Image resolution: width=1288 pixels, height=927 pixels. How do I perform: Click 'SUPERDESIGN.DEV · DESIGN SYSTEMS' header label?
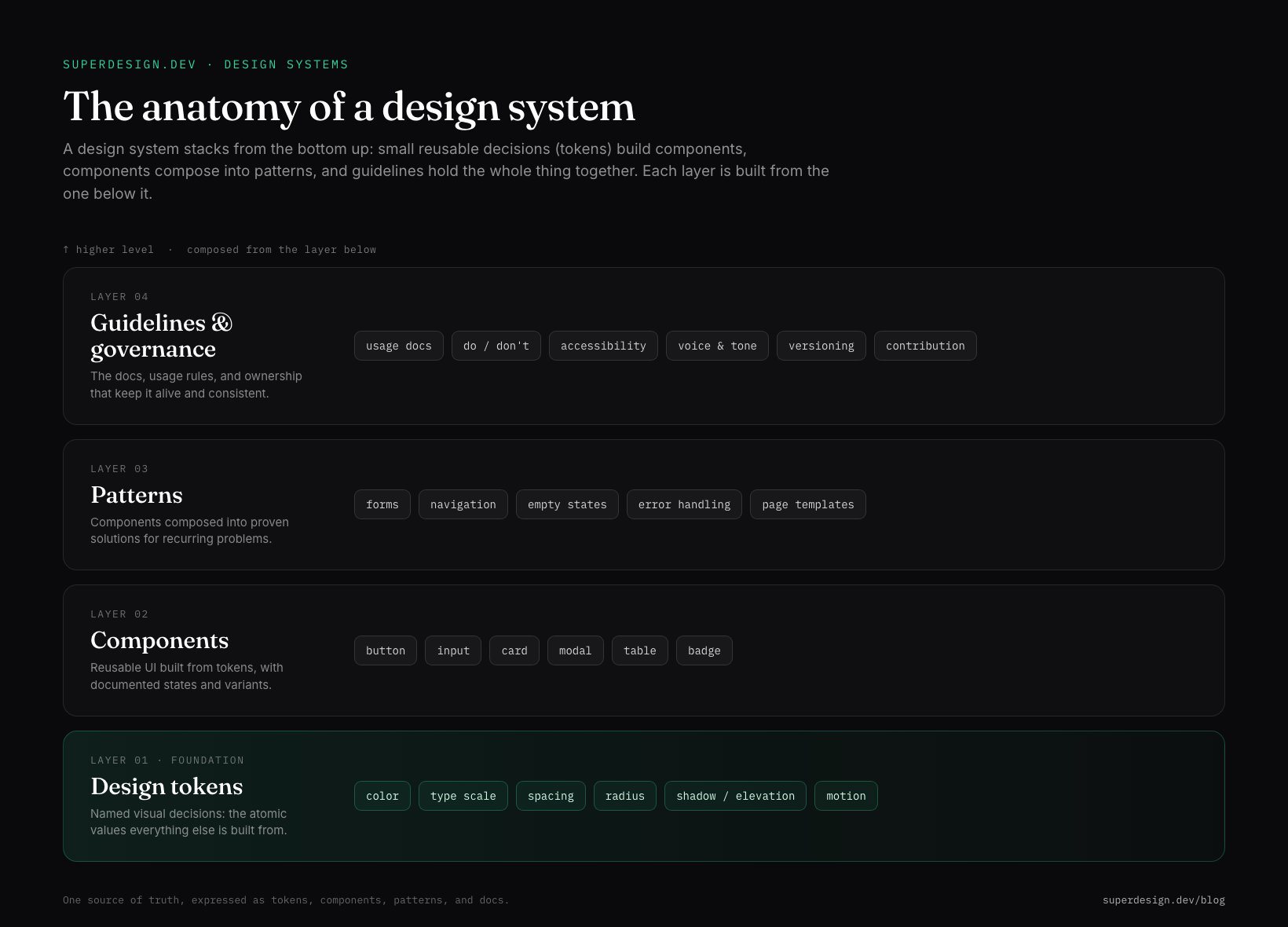click(206, 64)
